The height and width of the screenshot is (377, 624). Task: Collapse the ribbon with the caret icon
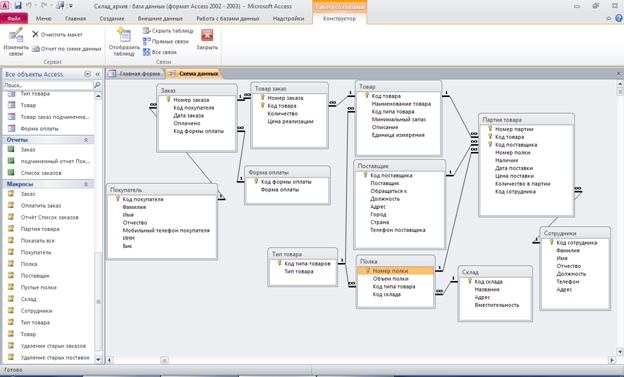[608, 18]
